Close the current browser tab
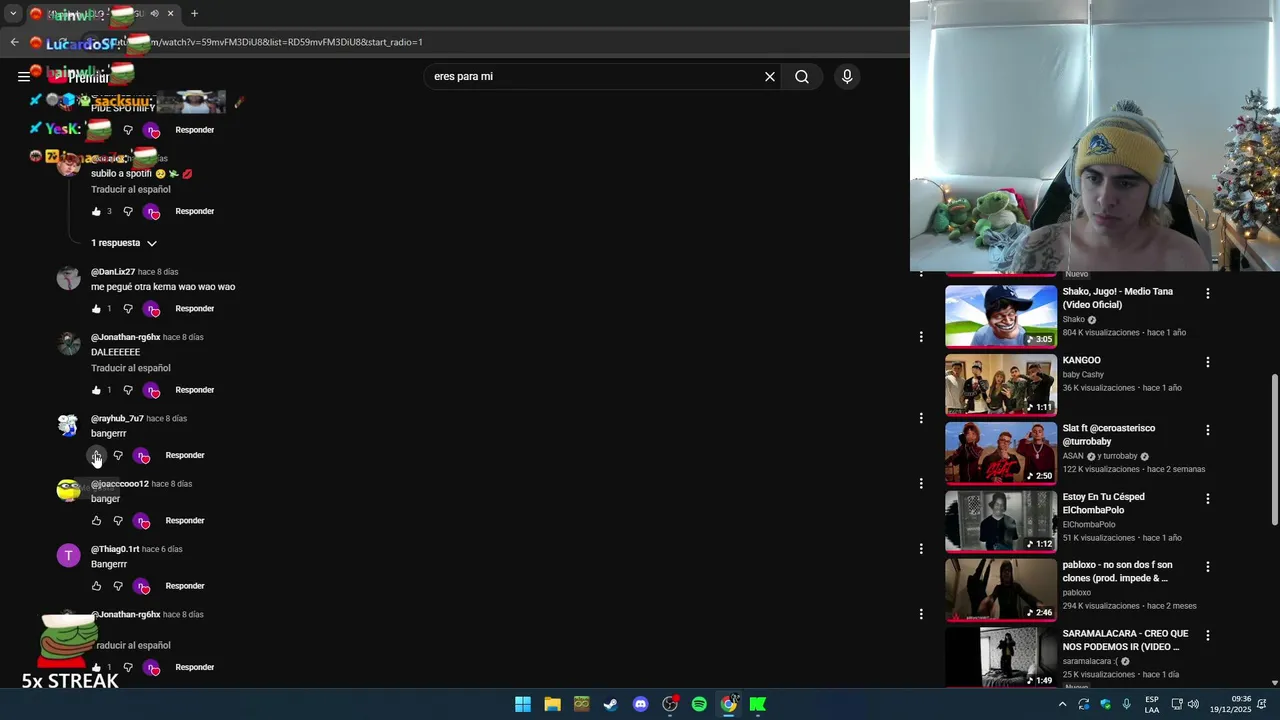Viewport: 1280px width, 720px height. pyautogui.click(x=170, y=14)
